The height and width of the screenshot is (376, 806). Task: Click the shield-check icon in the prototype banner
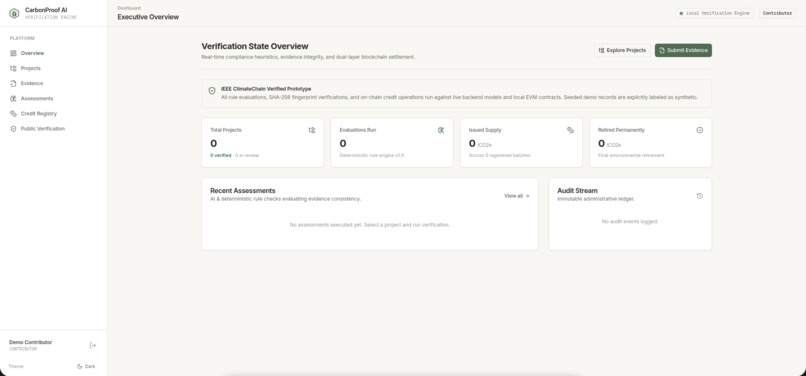(x=212, y=91)
